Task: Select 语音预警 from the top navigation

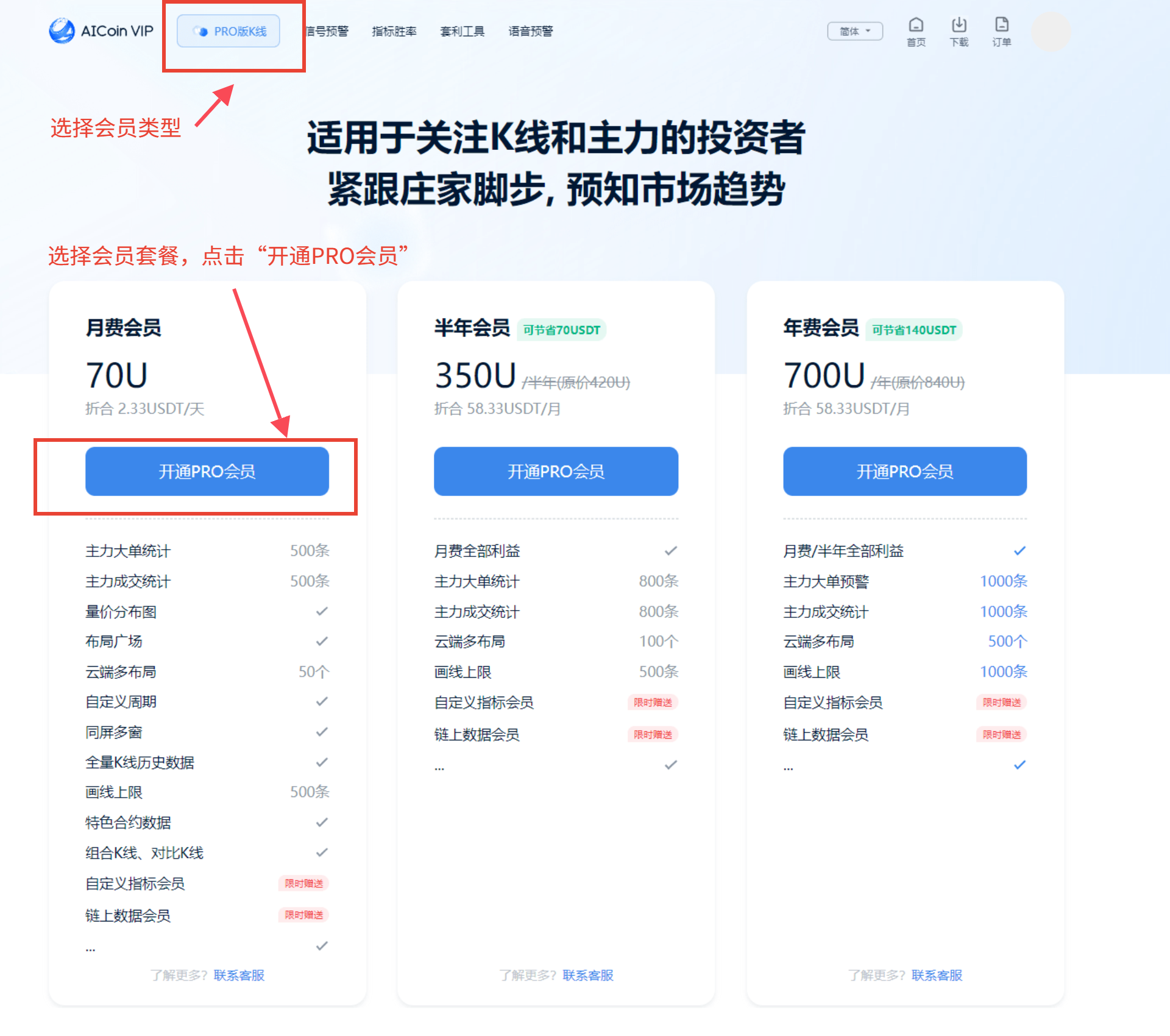Action: [530, 31]
